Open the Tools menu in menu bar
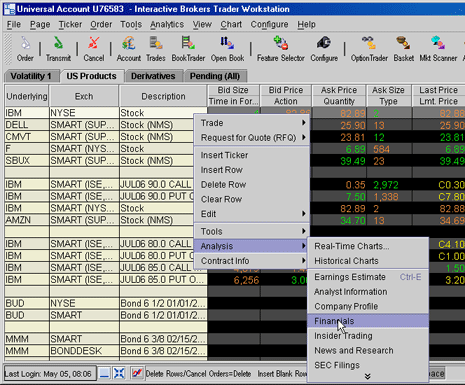Screen dimensions: 465x385 [x=131, y=24]
